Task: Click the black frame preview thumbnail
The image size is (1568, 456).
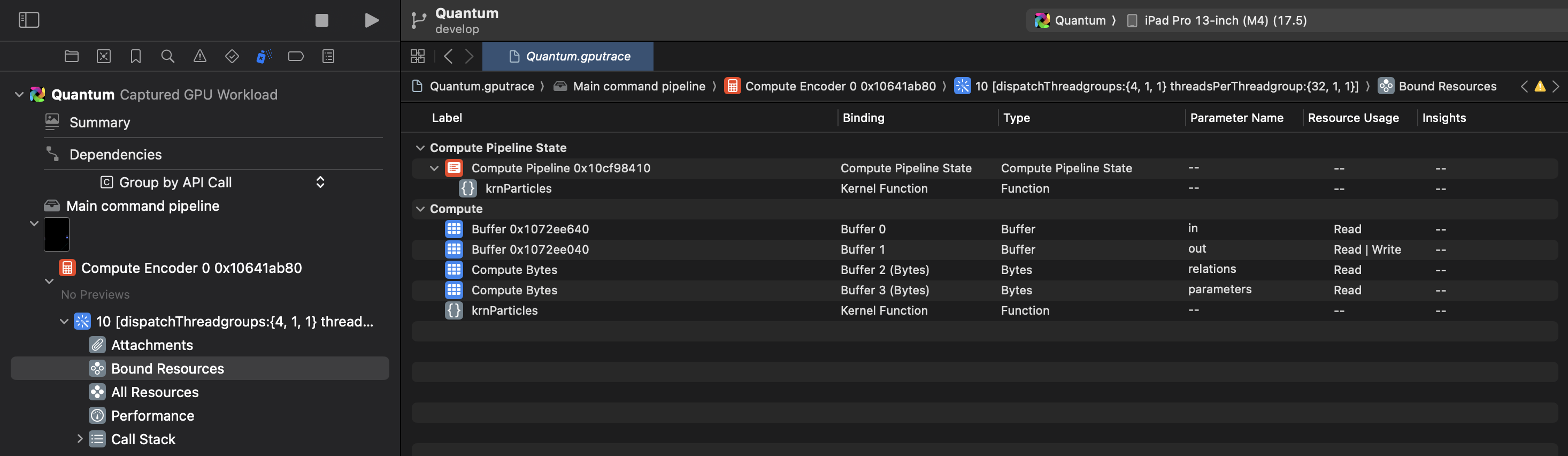Action: [x=57, y=234]
